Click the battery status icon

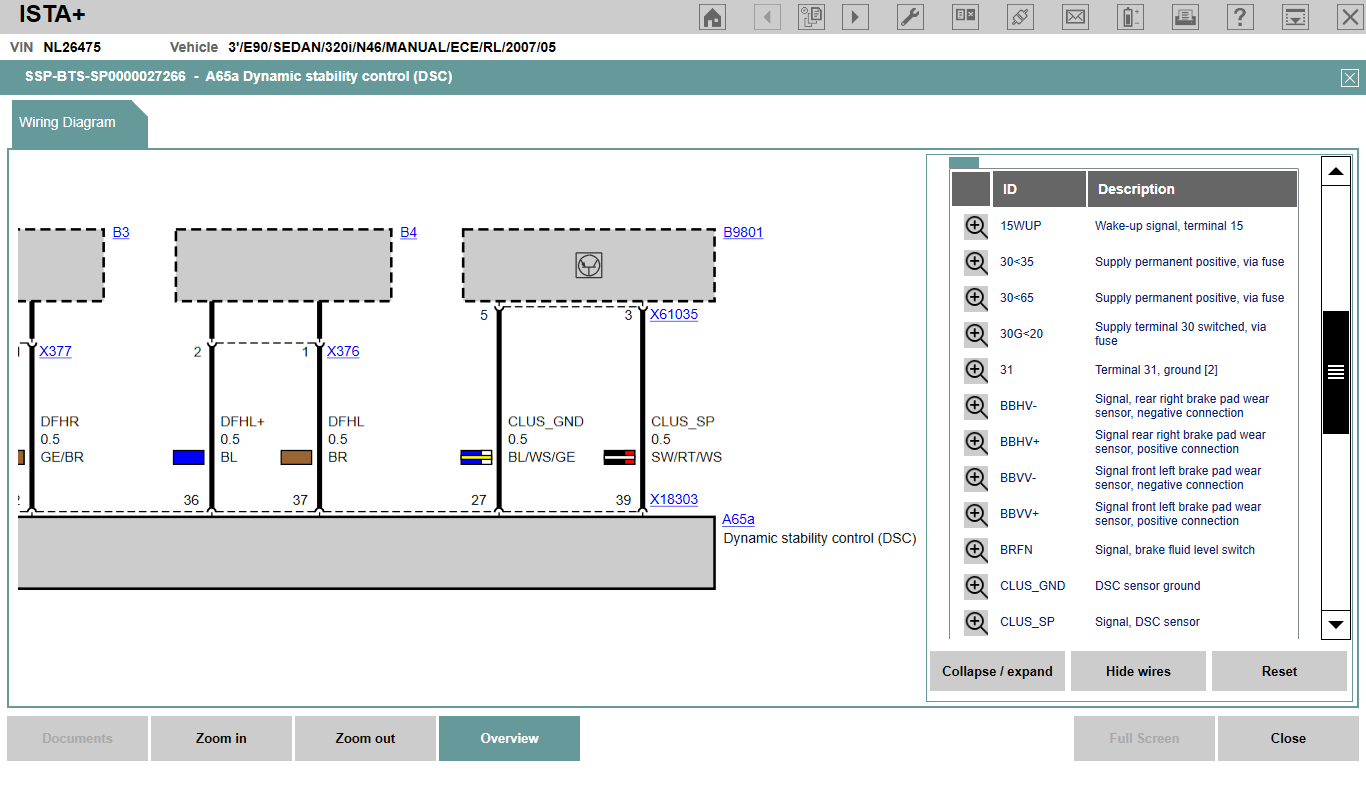[x=1130, y=17]
